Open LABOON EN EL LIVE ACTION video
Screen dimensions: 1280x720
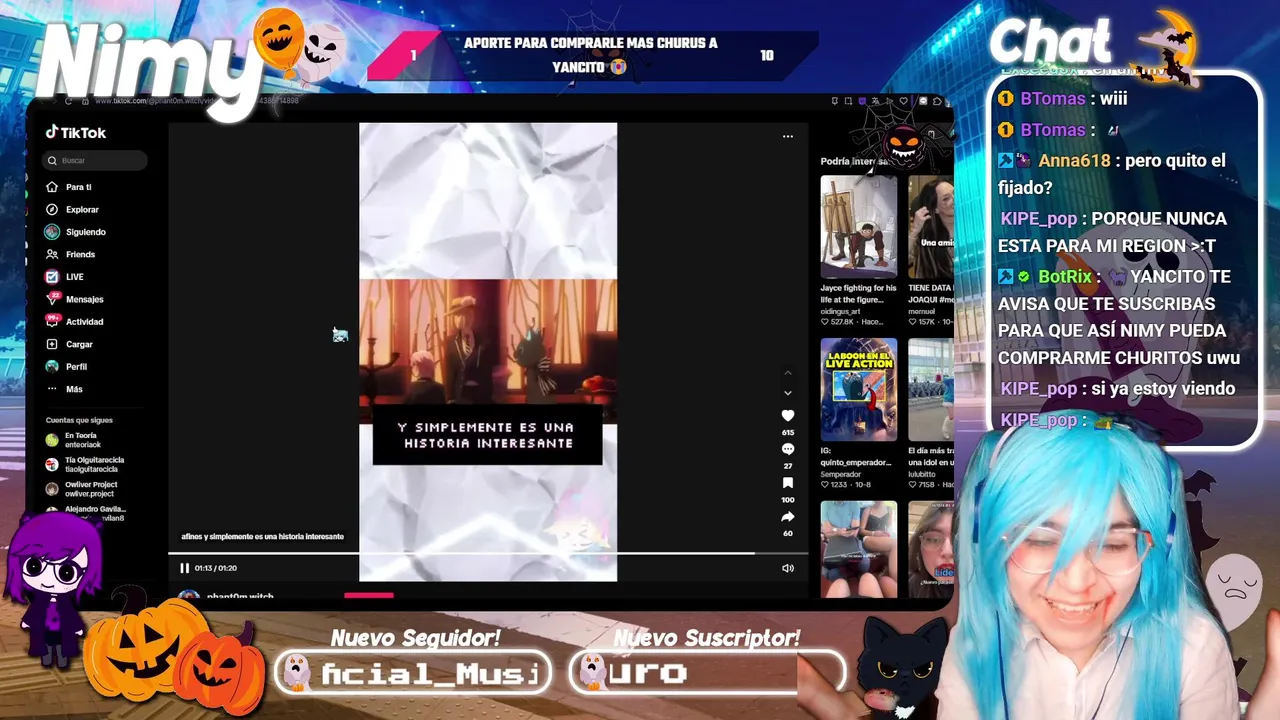859,389
